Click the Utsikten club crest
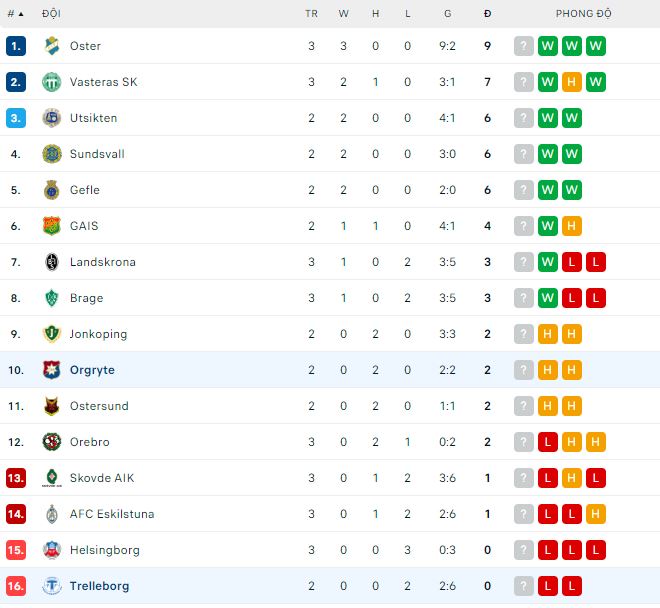660x608 pixels. (x=52, y=118)
